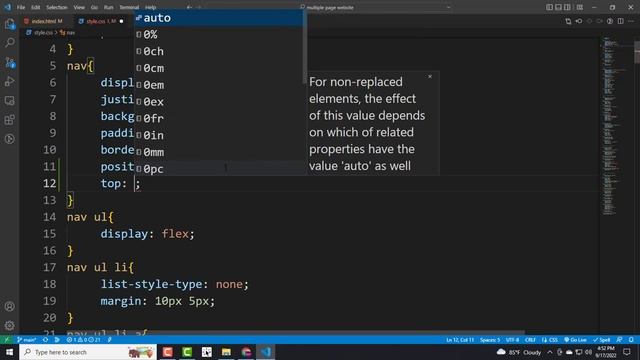Click style.css in the breadcrumb
The image size is (640, 360).
[43, 32]
